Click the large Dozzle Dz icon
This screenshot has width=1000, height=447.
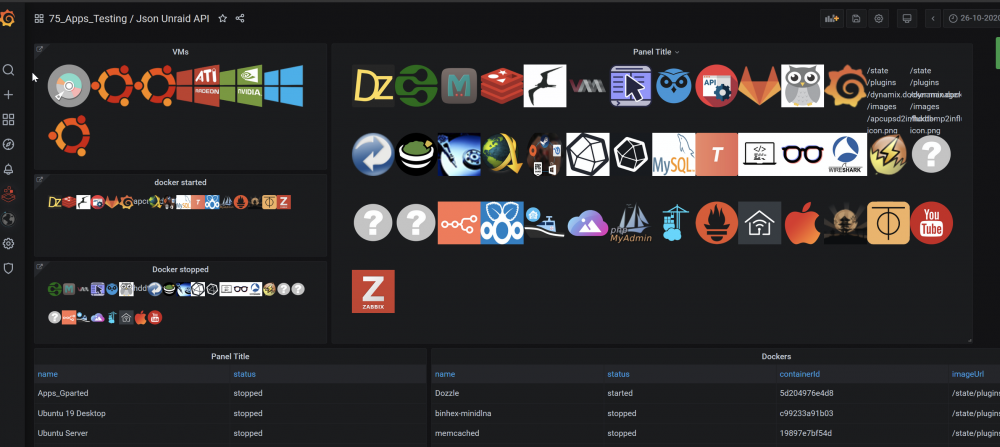[373, 85]
